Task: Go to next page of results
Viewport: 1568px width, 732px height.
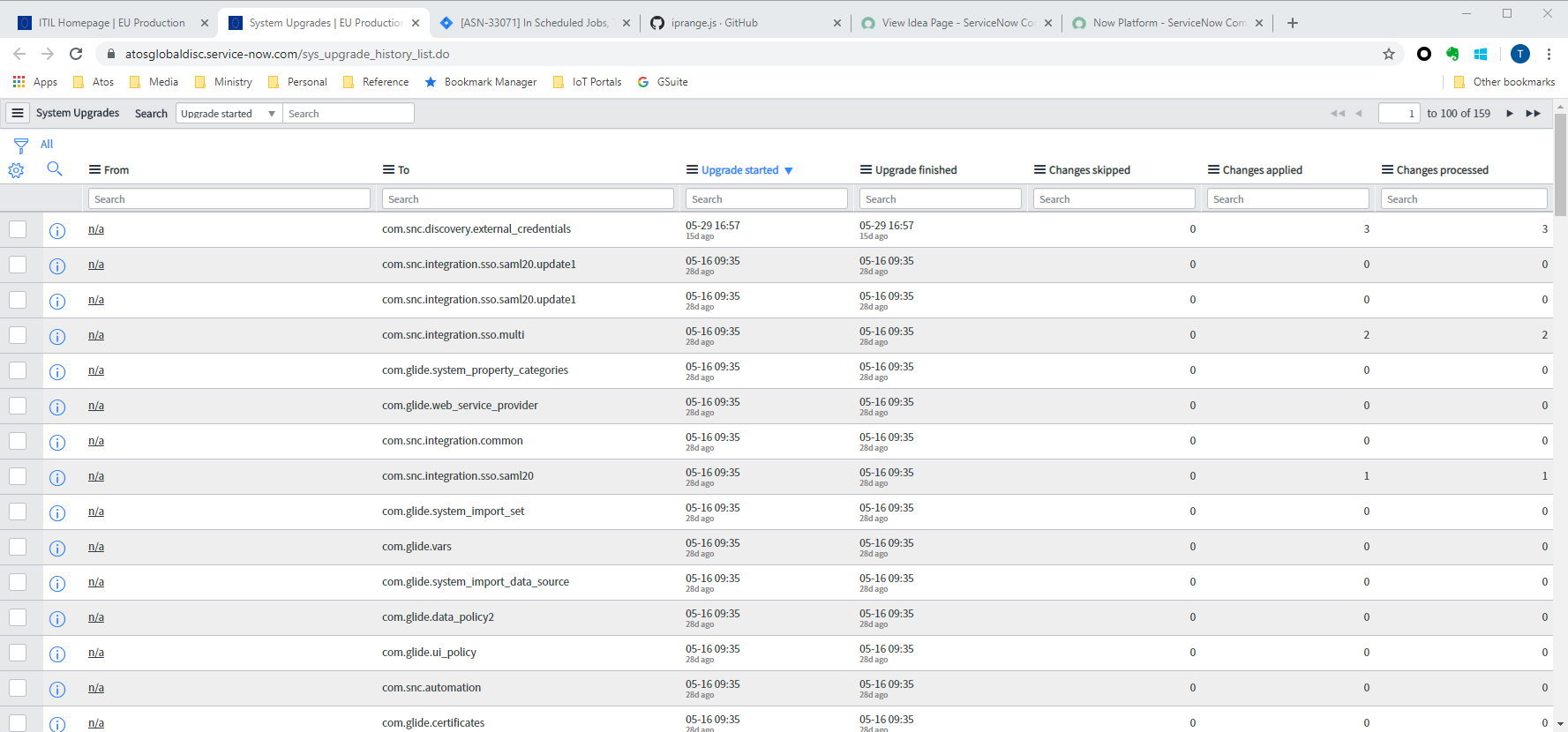Action: coord(1510,113)
